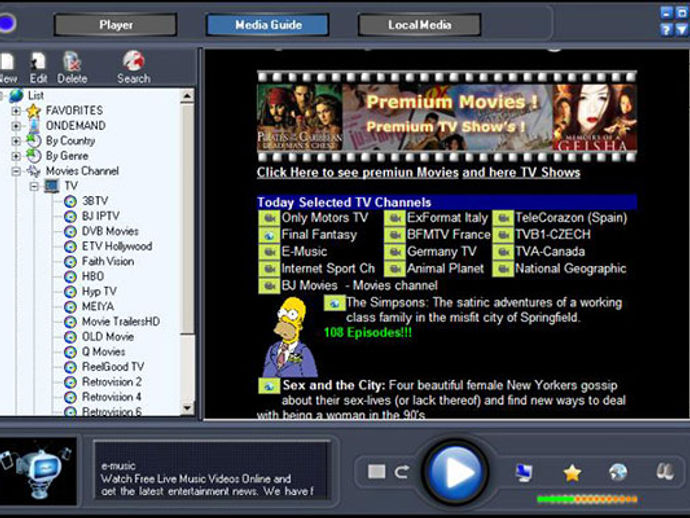690x518 pixels.
Task: Click the camera icon beside National Geographic
Action: pyautogui.click(x=503, y=269)
